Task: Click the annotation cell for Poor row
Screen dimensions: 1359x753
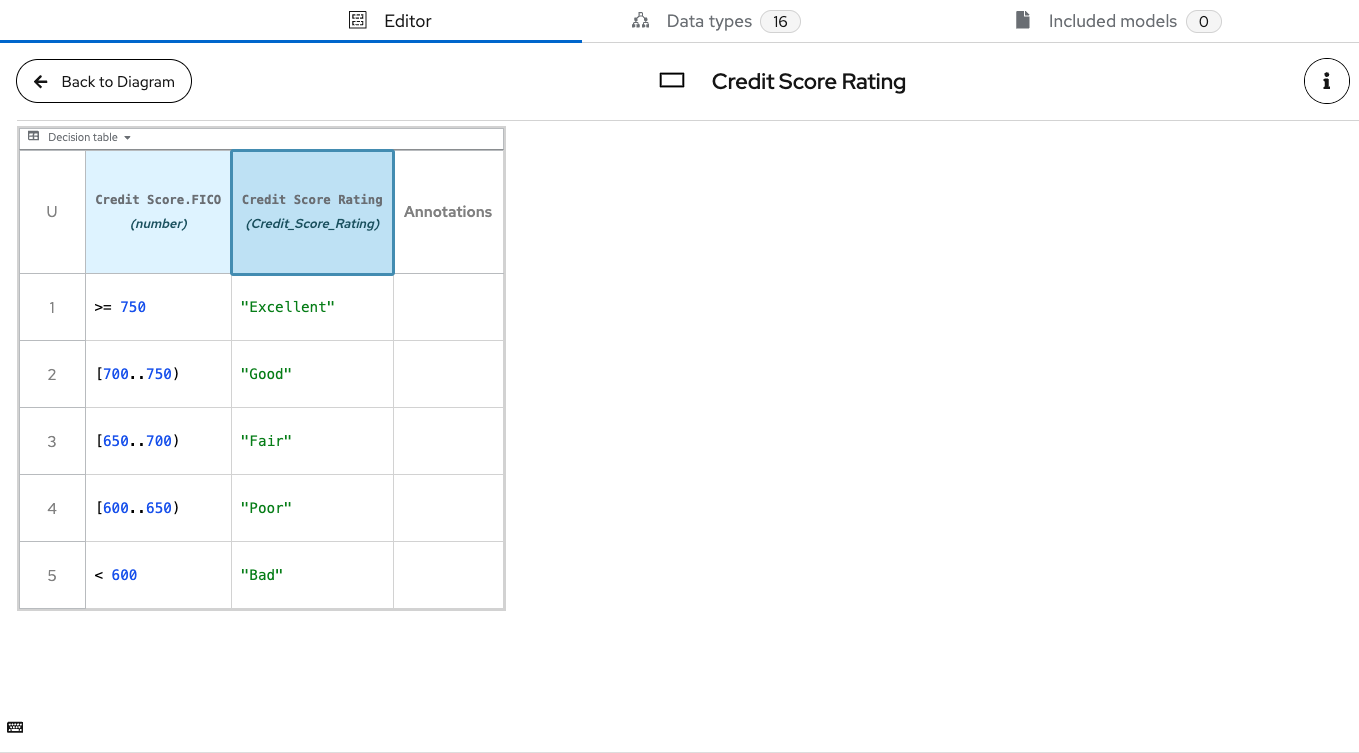Action: coord(448,508)
